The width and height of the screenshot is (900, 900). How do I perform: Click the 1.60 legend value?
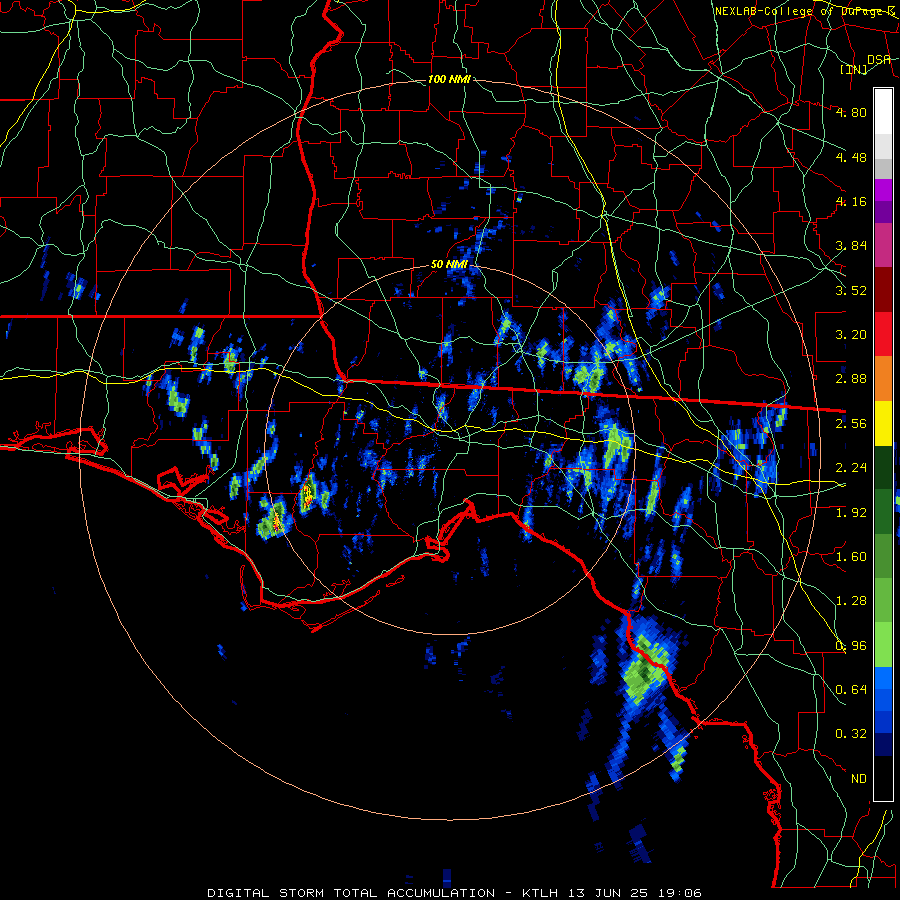tap(851, 557)
